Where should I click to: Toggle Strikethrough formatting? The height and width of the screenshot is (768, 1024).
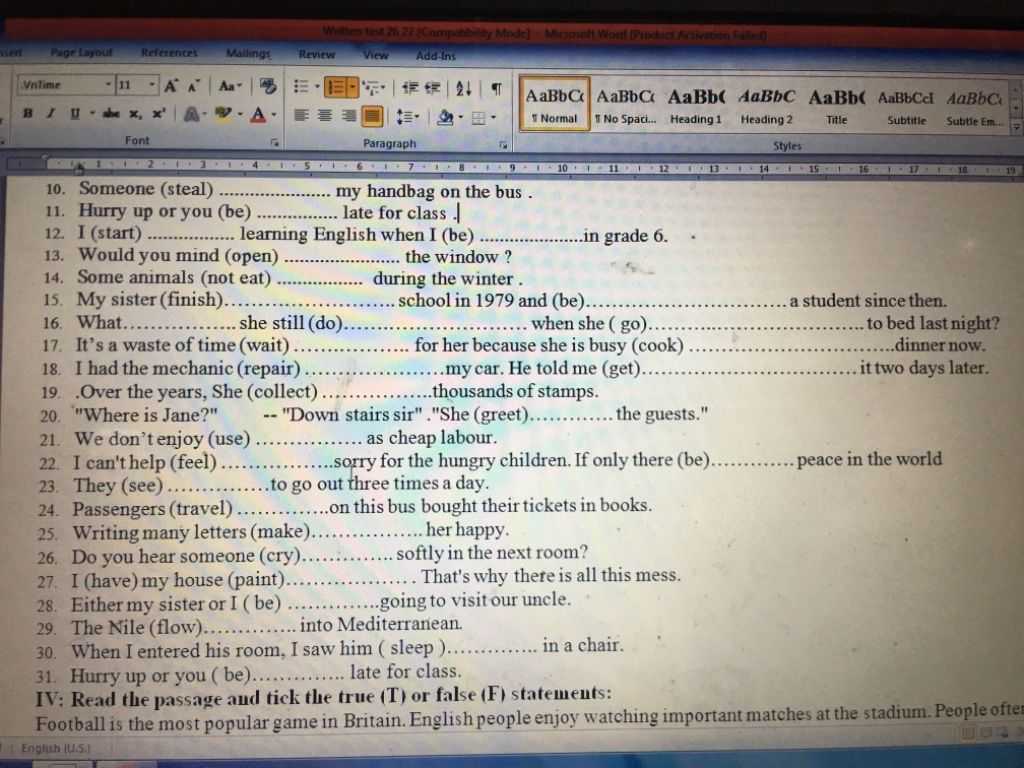click(x=112, y=114)
